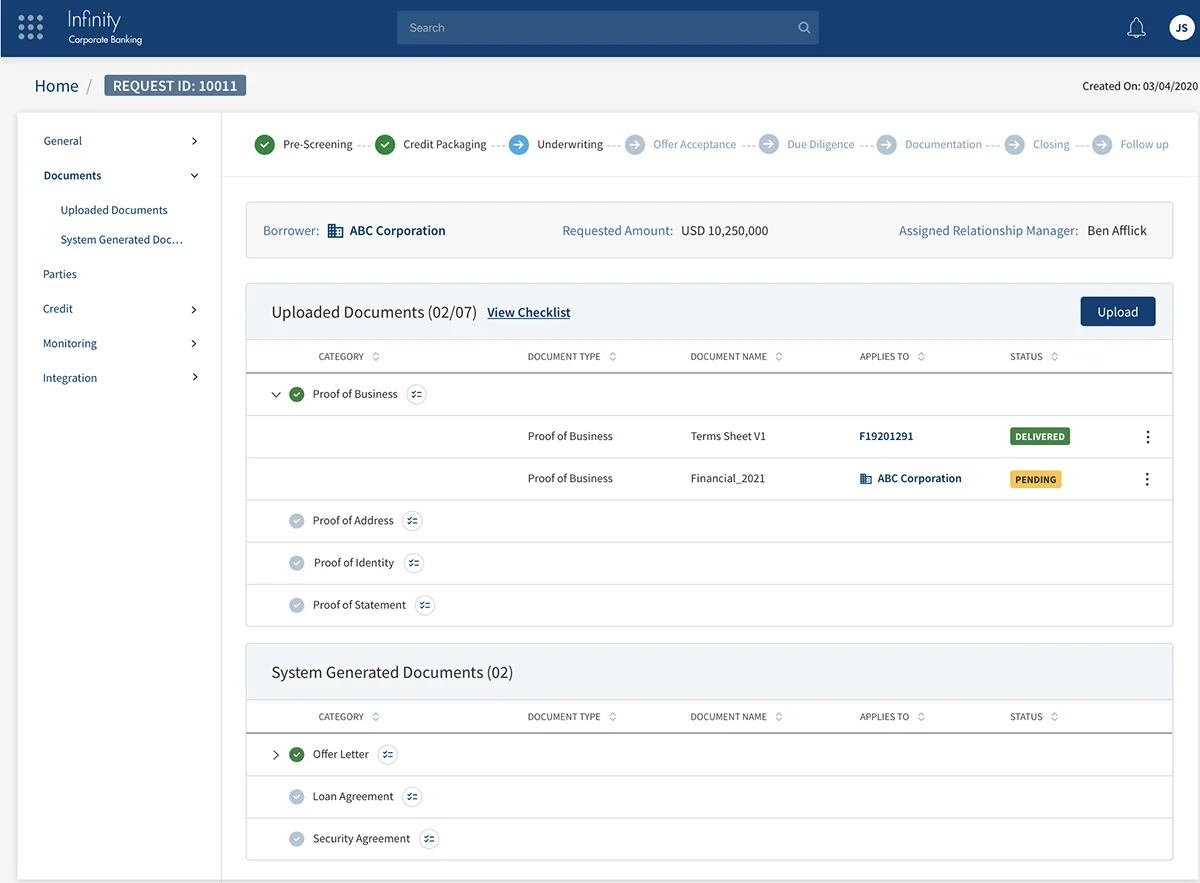Expand the General sidebar section chevron
The width and height of the screenshot is (1200, 883).
click(x=195, y=141)
